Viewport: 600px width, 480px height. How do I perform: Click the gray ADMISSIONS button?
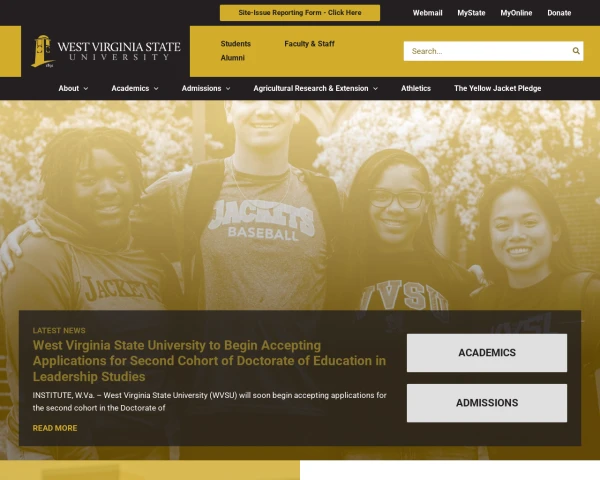487,403
